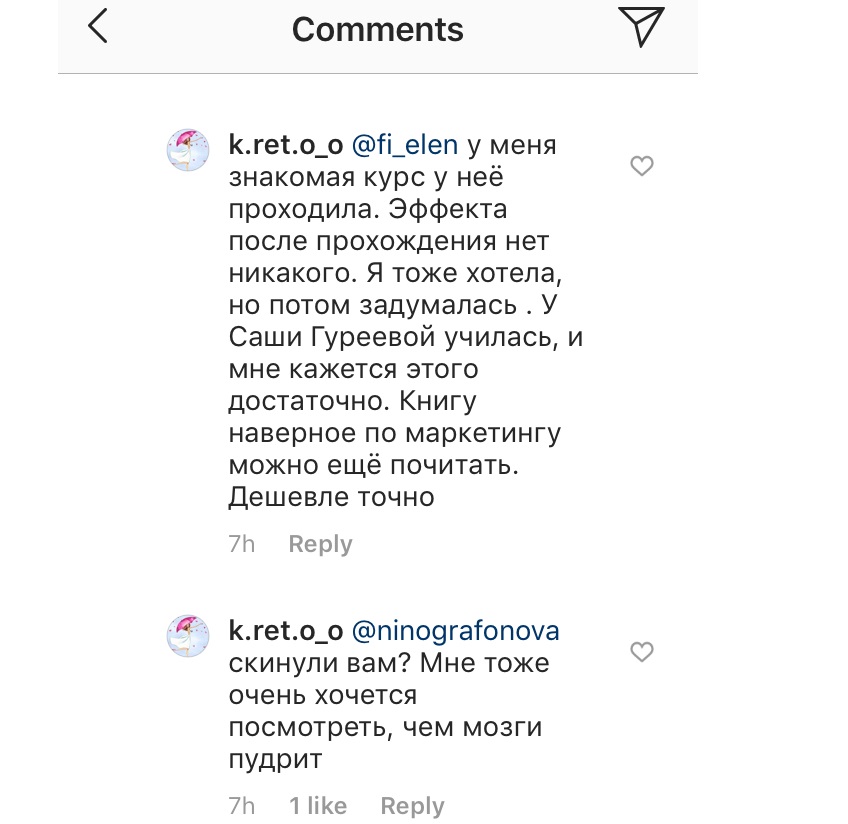The height and width of the screenshot is (824, 848).
Task: Open k.ret.o_o profile from first comment
Action: 286,146
